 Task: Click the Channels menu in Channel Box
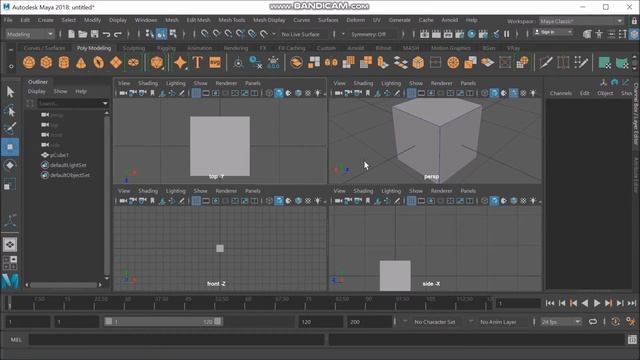pyautogui.click(x=561, y=93)
